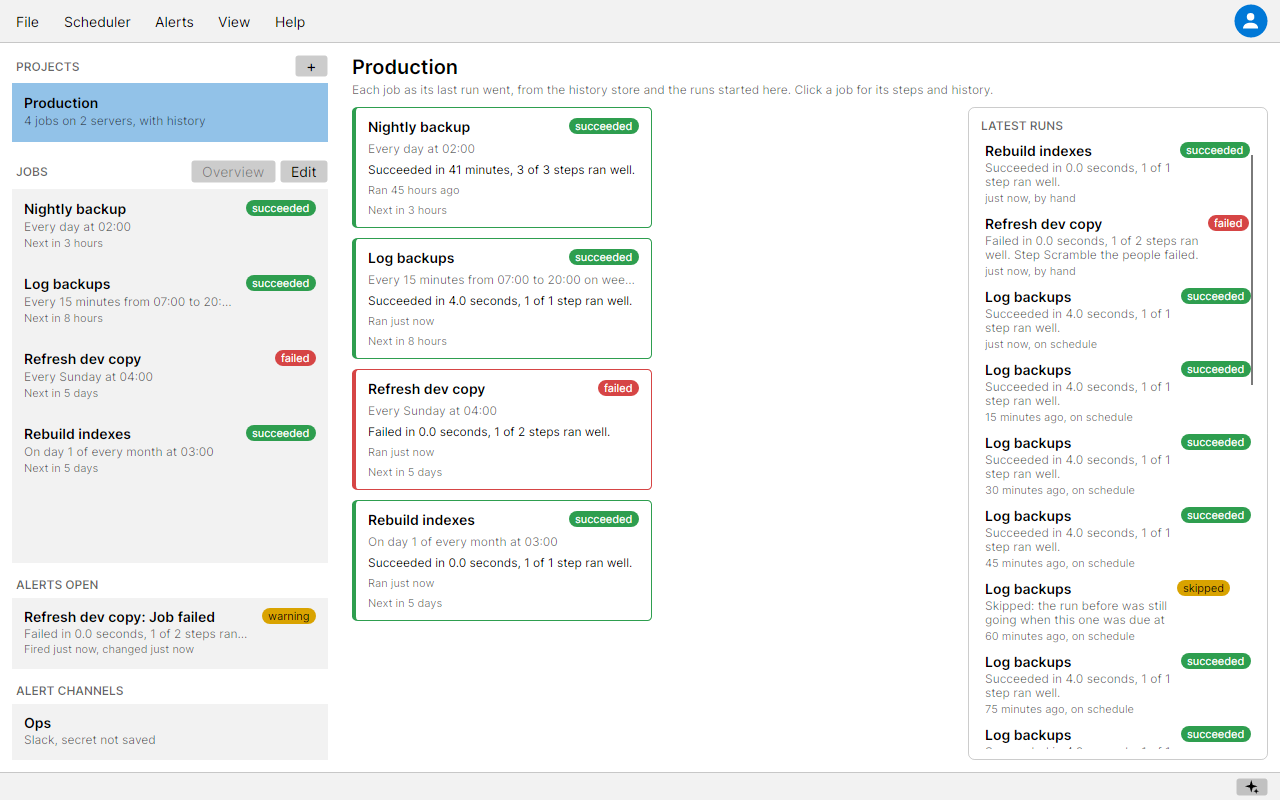The height and width of the screenshot is (800, 1280).
Task: Open the Refresh dev copy warning alert
Action: tap(170, 633)
